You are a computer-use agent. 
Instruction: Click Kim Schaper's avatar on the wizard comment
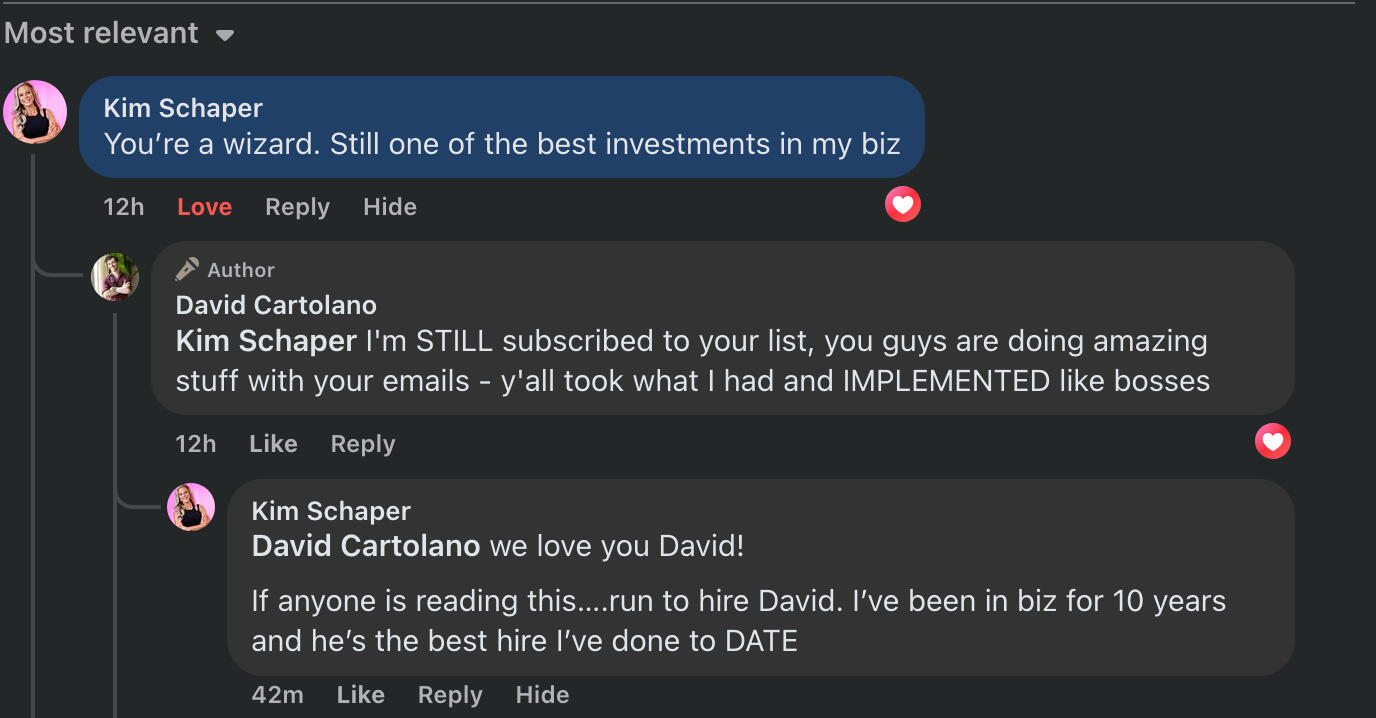(35, 112)
